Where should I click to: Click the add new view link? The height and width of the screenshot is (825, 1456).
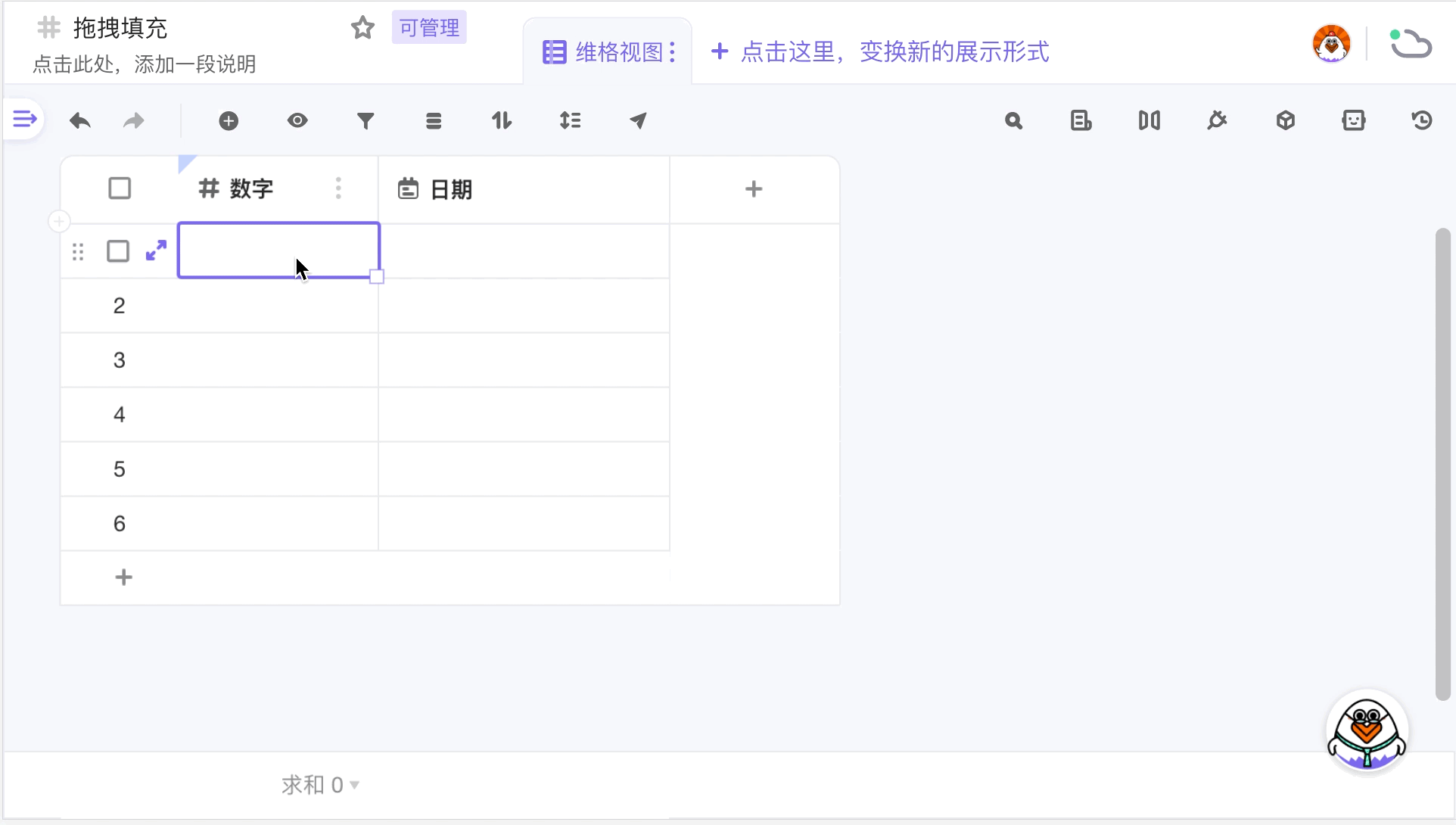880,52
